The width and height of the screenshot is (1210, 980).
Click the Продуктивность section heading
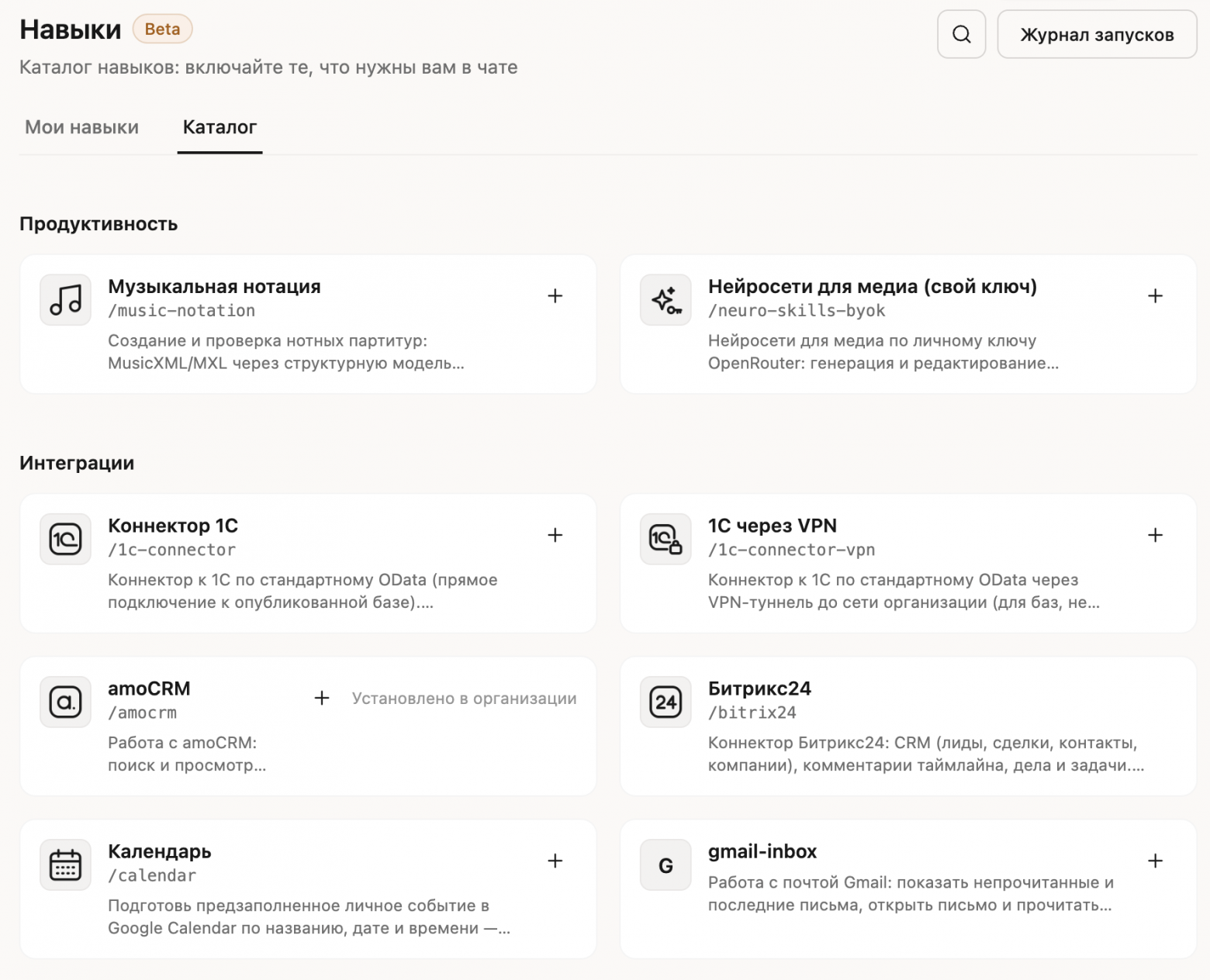point(99,224)
